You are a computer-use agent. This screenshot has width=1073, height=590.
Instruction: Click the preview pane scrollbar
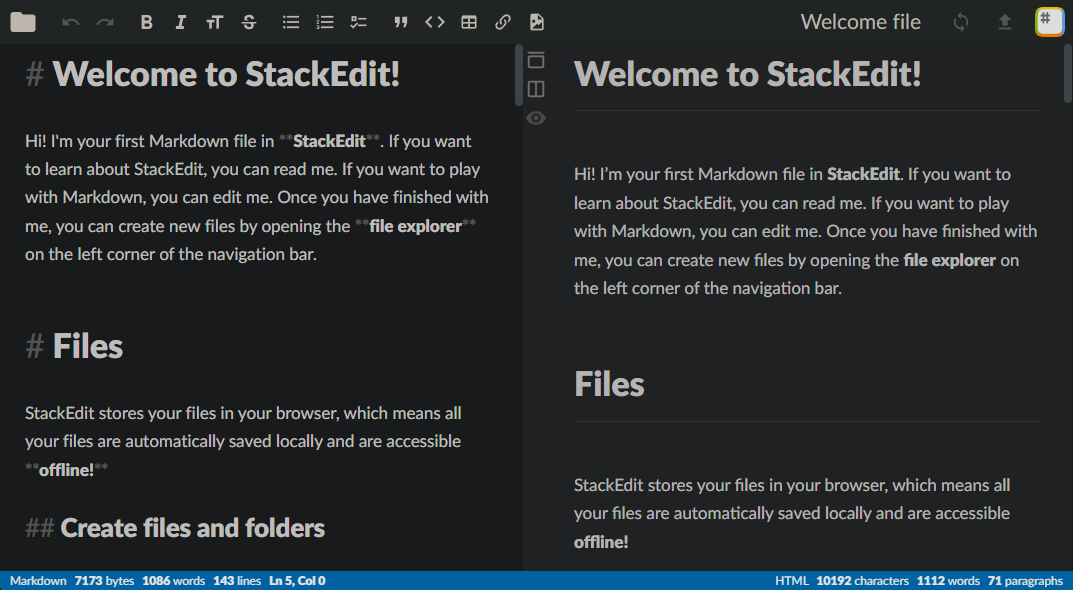(1068, 74)
